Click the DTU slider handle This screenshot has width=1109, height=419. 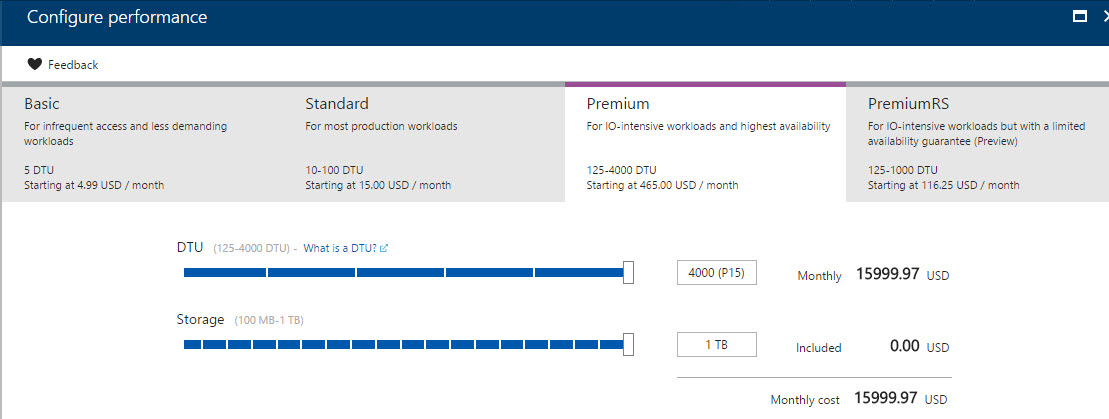628,272
